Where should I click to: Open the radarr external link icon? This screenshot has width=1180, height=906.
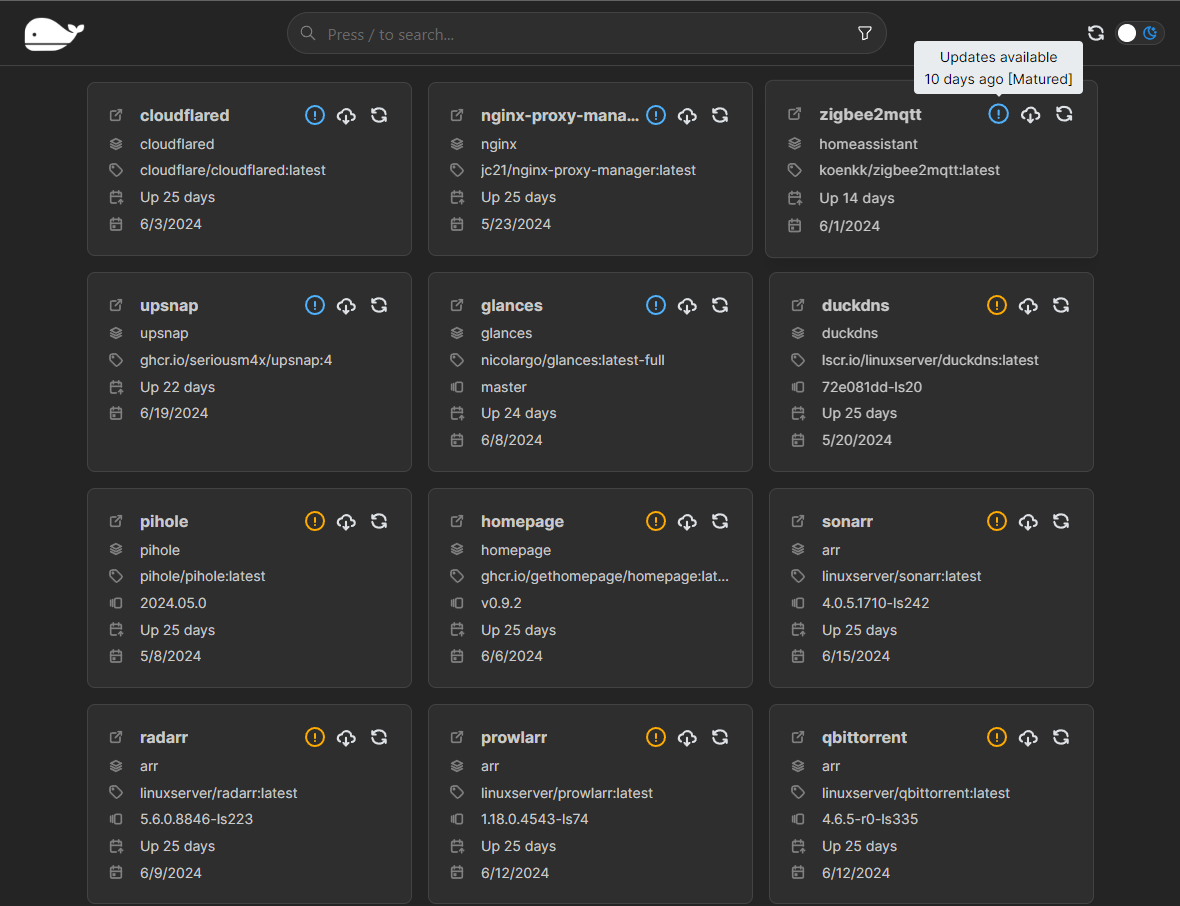pyautogui.click(x=116, y=737)
